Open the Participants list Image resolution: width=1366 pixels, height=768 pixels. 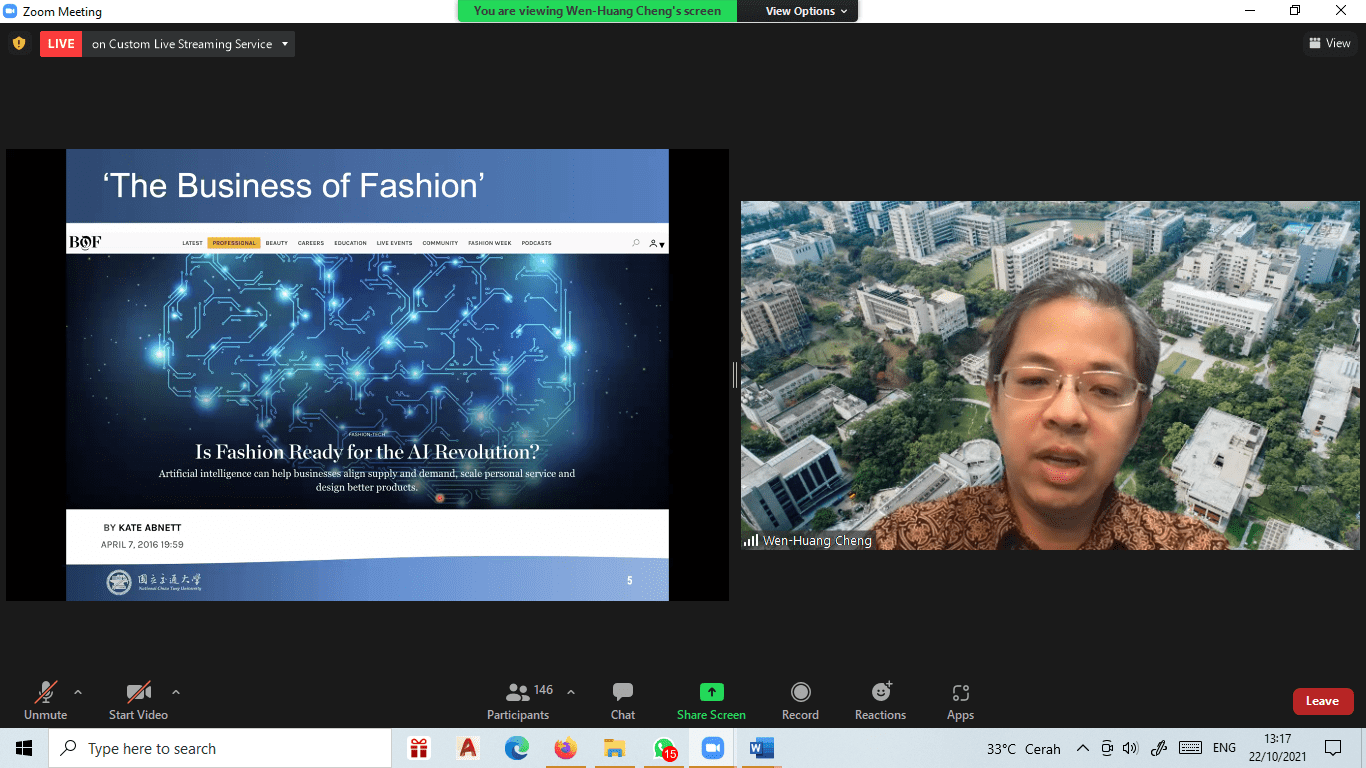519,701
